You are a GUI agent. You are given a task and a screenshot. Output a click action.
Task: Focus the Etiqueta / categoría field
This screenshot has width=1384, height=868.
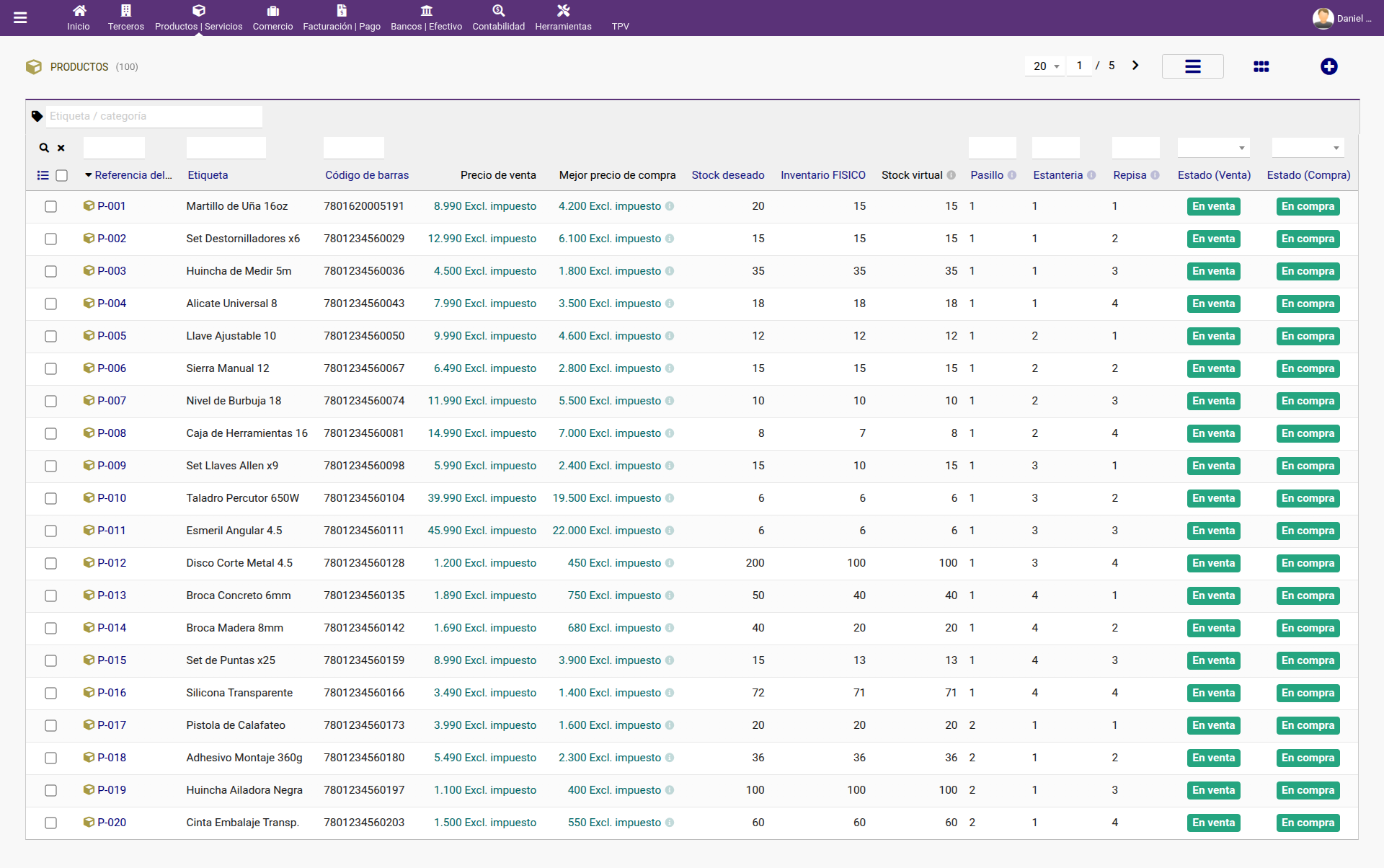(x=154, y=116)
